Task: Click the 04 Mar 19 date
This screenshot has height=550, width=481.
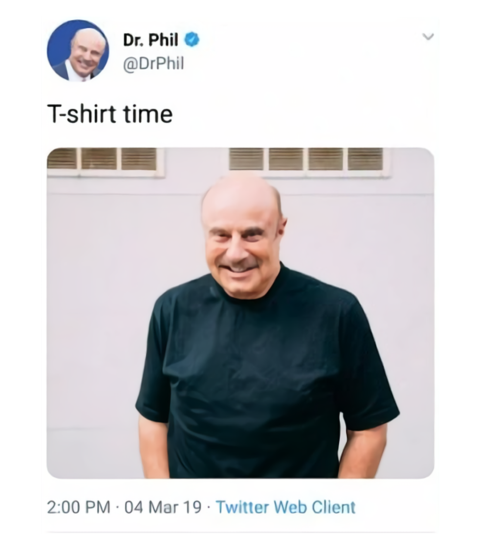Action: click(x=163, y=507)
